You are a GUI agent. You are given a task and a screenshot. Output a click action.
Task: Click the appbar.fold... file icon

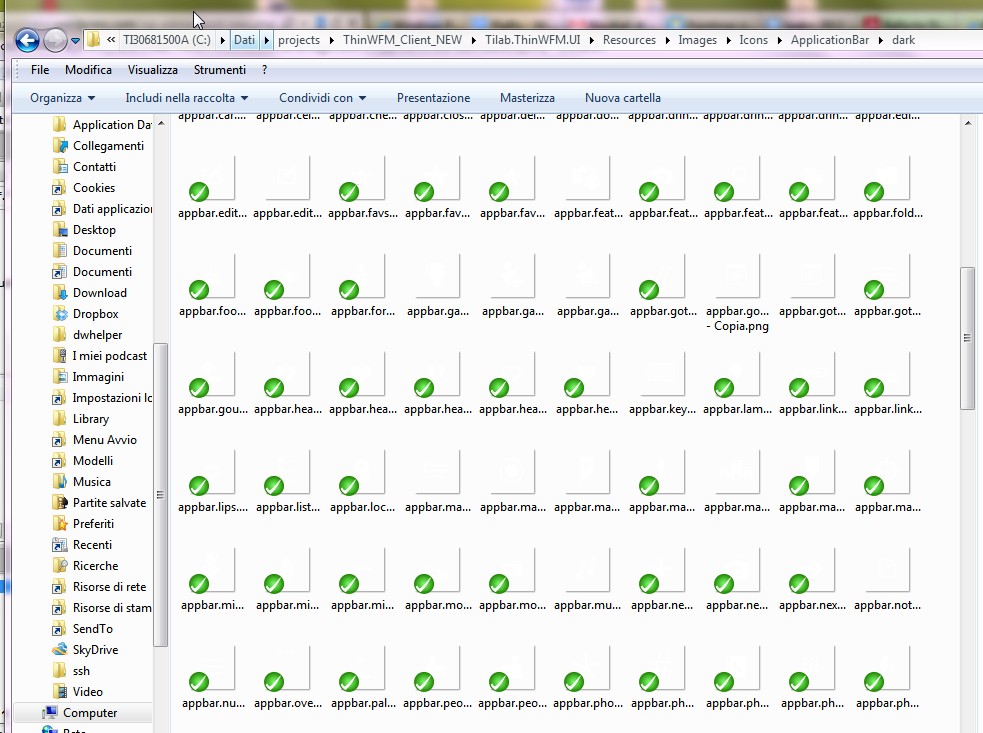point(886,181)
